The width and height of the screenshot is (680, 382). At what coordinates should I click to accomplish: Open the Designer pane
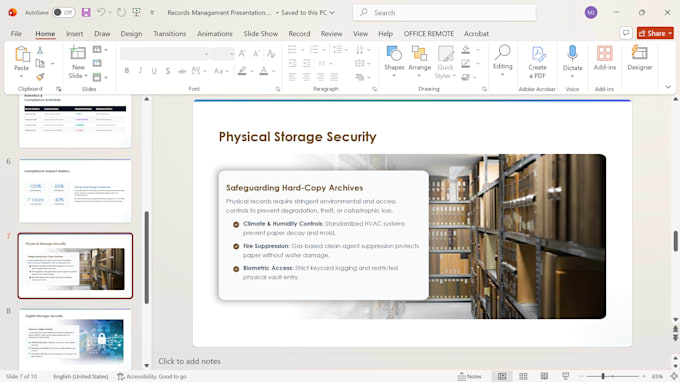640,58
